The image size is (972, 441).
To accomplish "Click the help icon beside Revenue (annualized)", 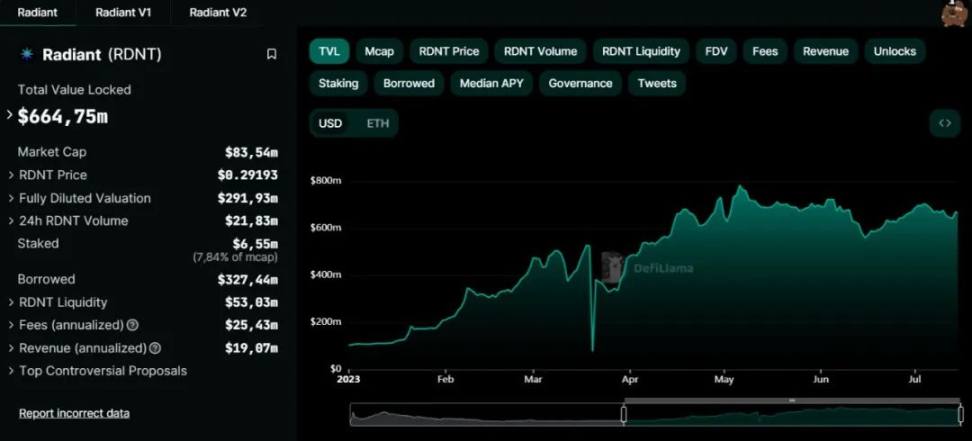I will 156,348.
